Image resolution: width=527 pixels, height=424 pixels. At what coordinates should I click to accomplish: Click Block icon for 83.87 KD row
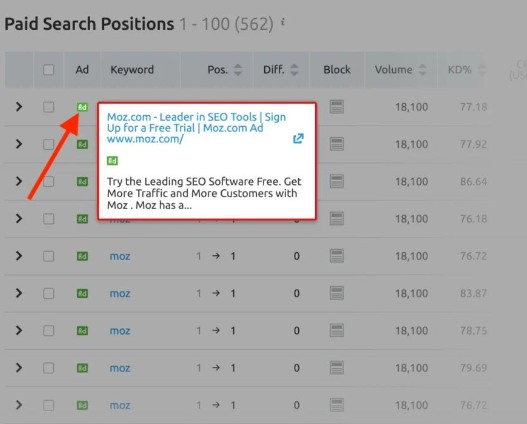[x=336, y=293]
